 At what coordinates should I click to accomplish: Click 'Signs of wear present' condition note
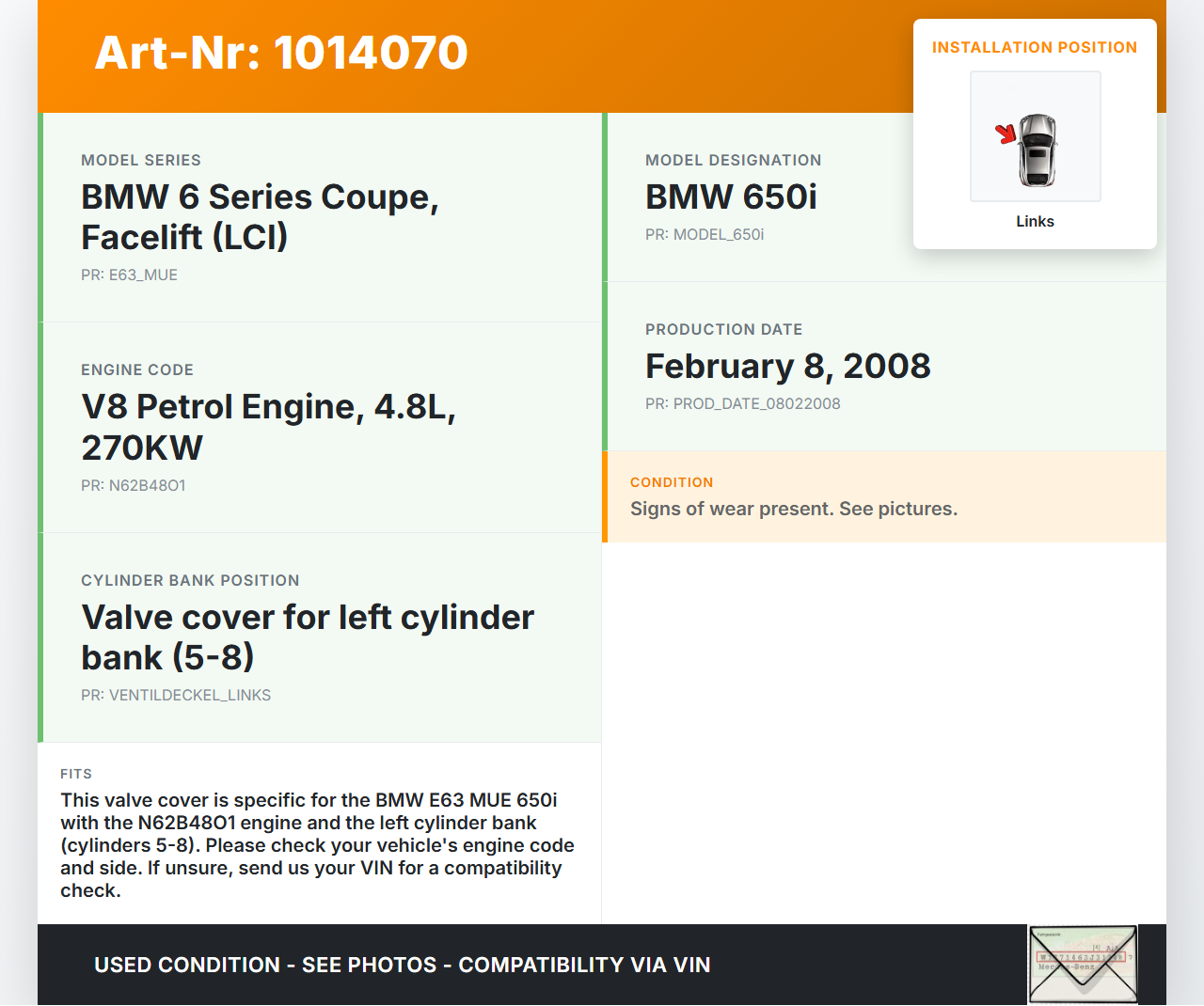(x=793, y=509)
